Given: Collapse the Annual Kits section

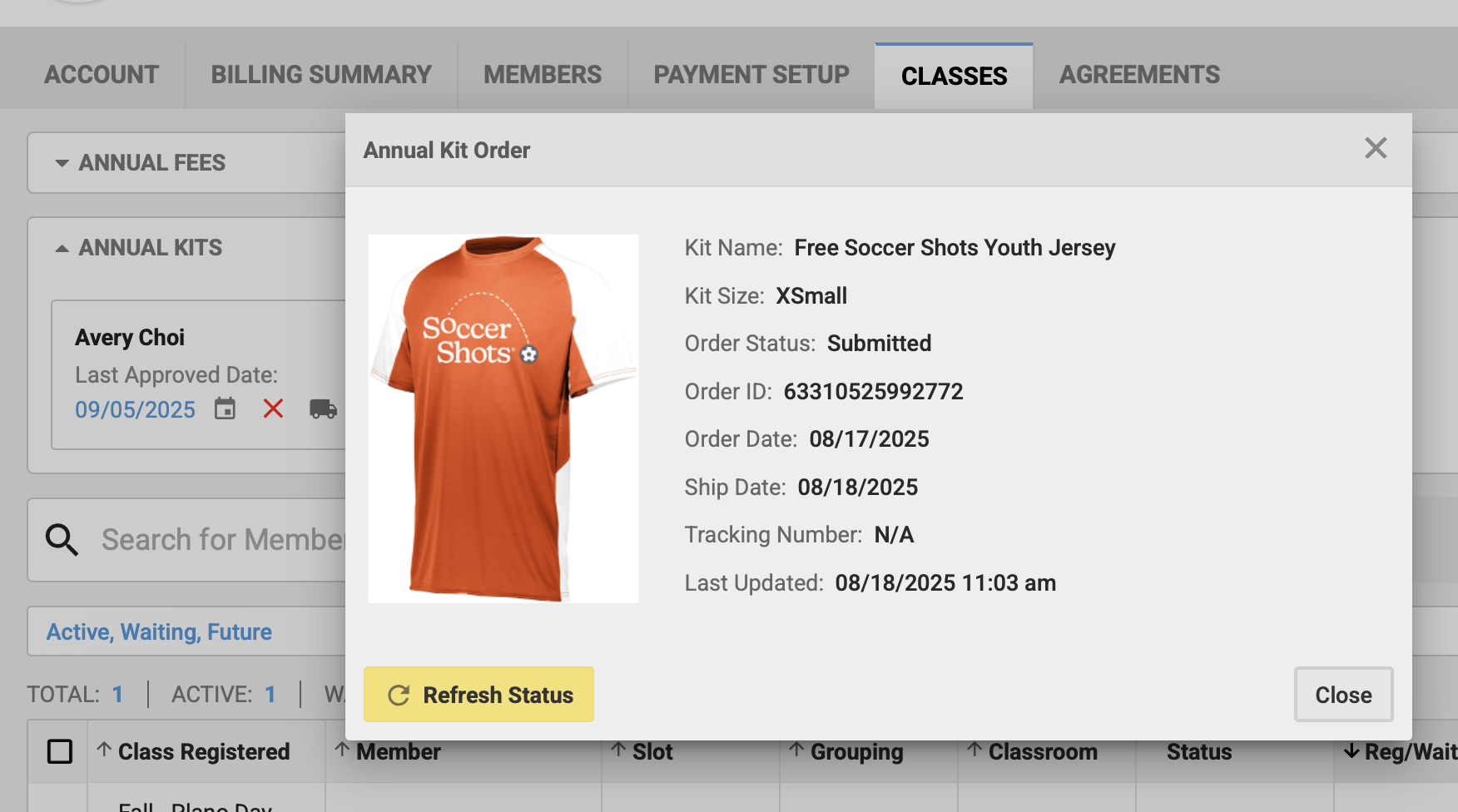Looking at the screenshot, I should (x=62, y=248).
